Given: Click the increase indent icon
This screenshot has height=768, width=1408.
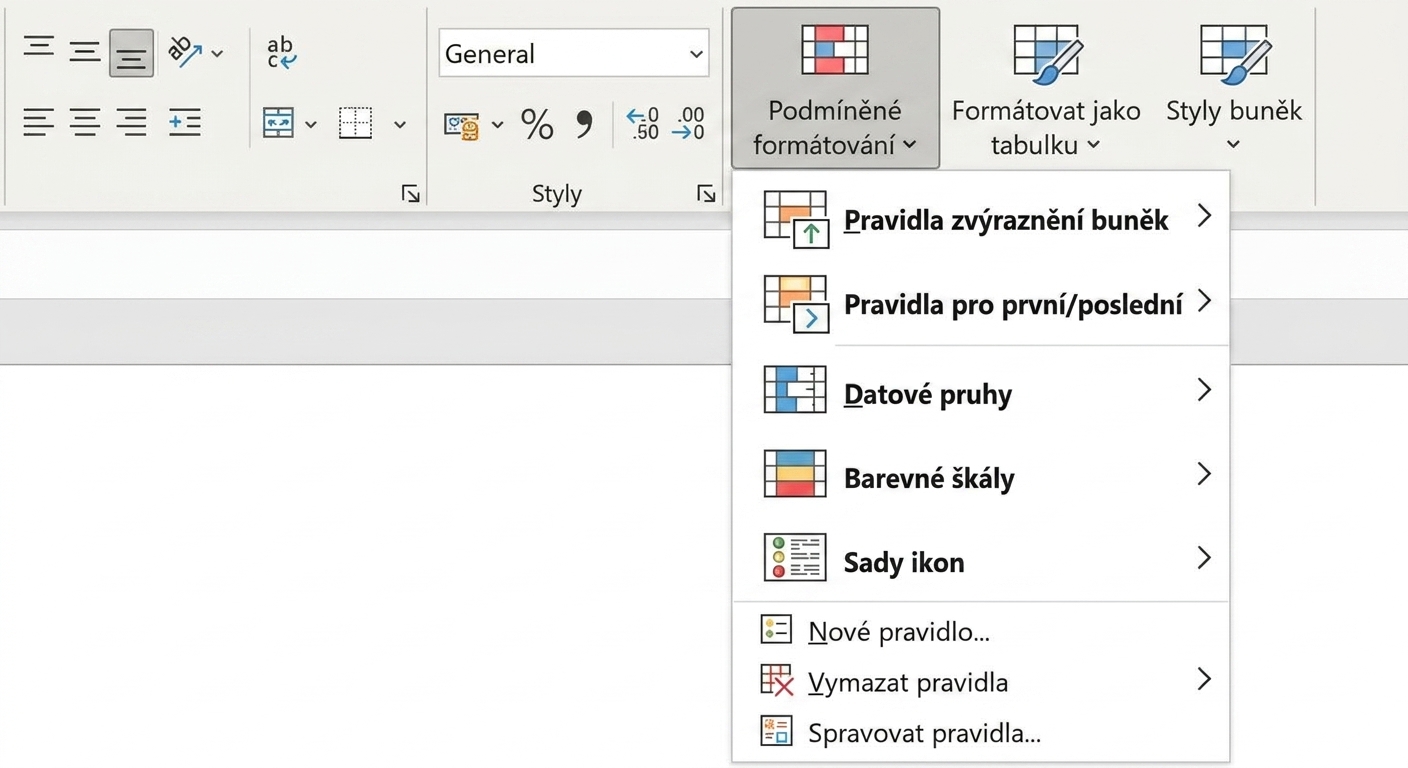Looking at the screenshot, I should [x=184, y=123].
